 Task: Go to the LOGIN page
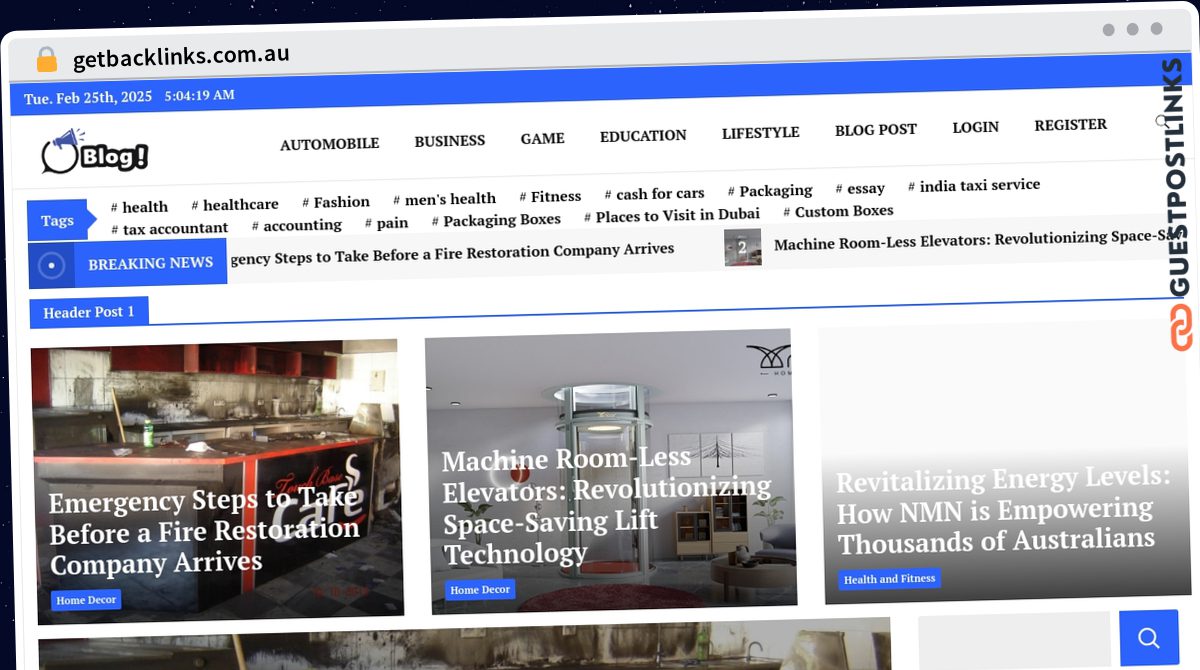tap(975, 127)
